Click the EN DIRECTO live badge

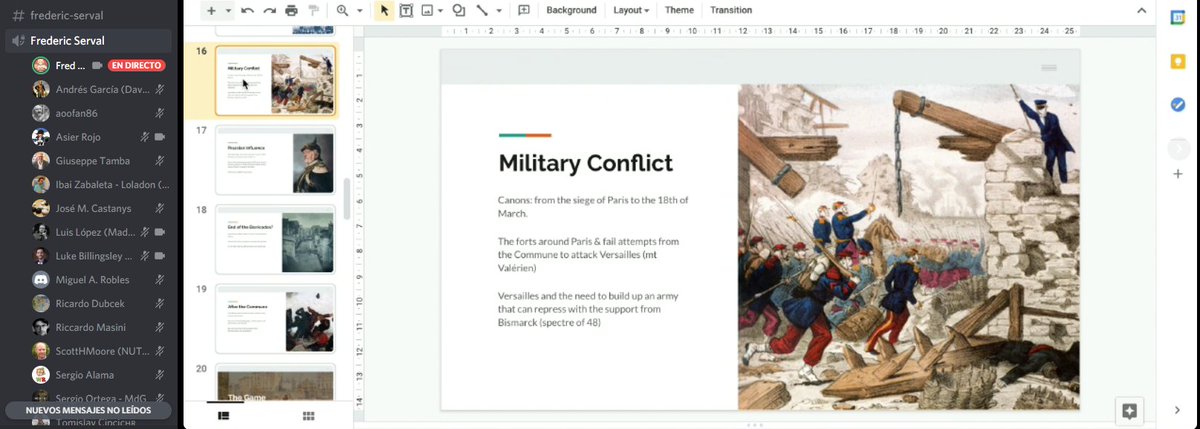click(136, 65)
